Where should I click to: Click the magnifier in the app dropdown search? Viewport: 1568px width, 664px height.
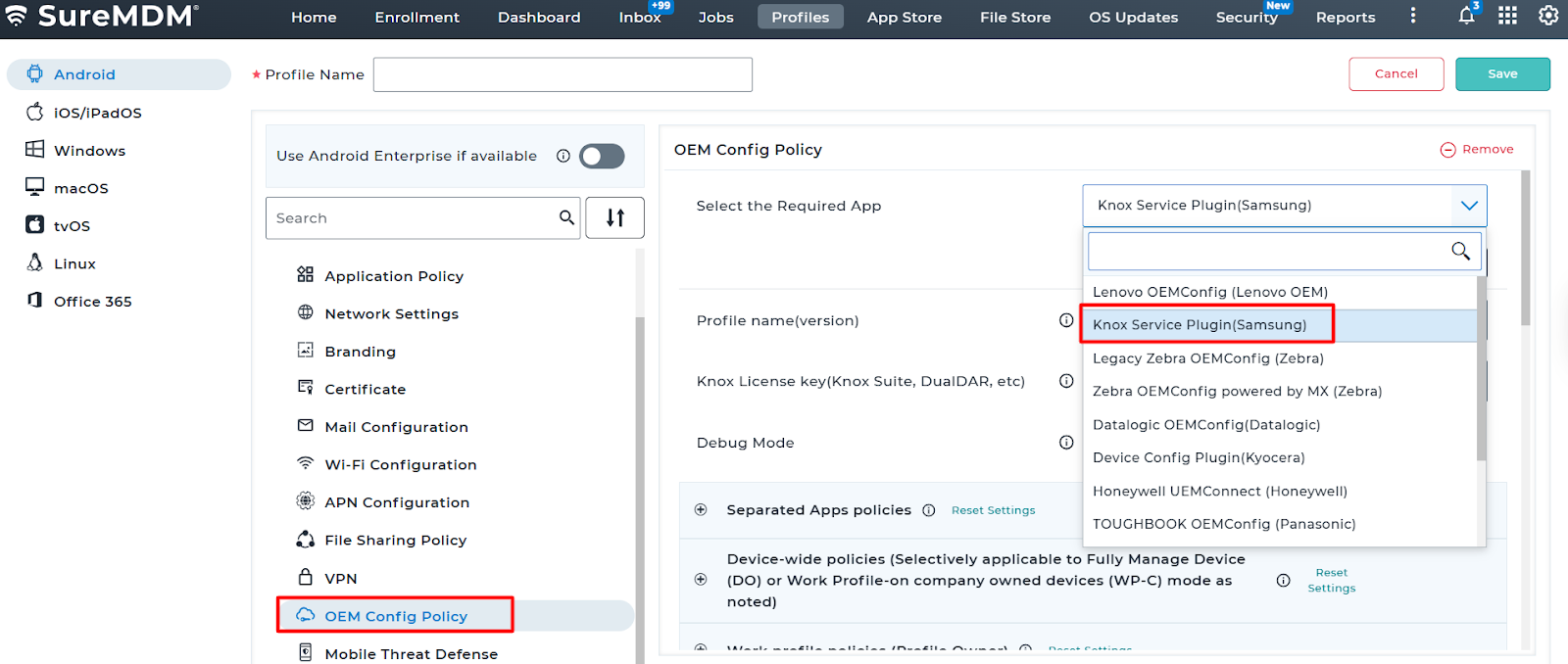click(1460, 252)
